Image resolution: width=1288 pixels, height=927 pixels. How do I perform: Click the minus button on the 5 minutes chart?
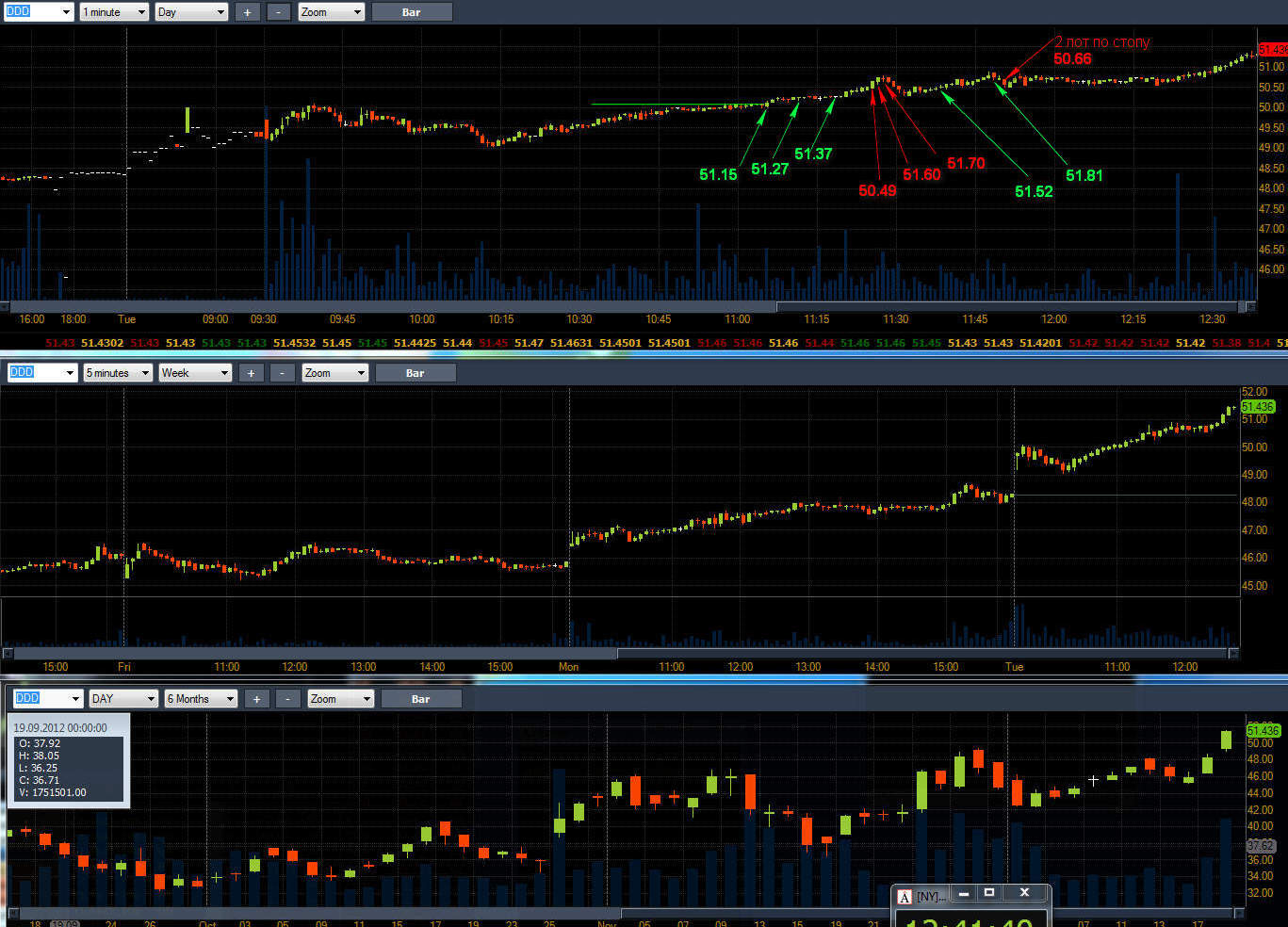point(283,373)
